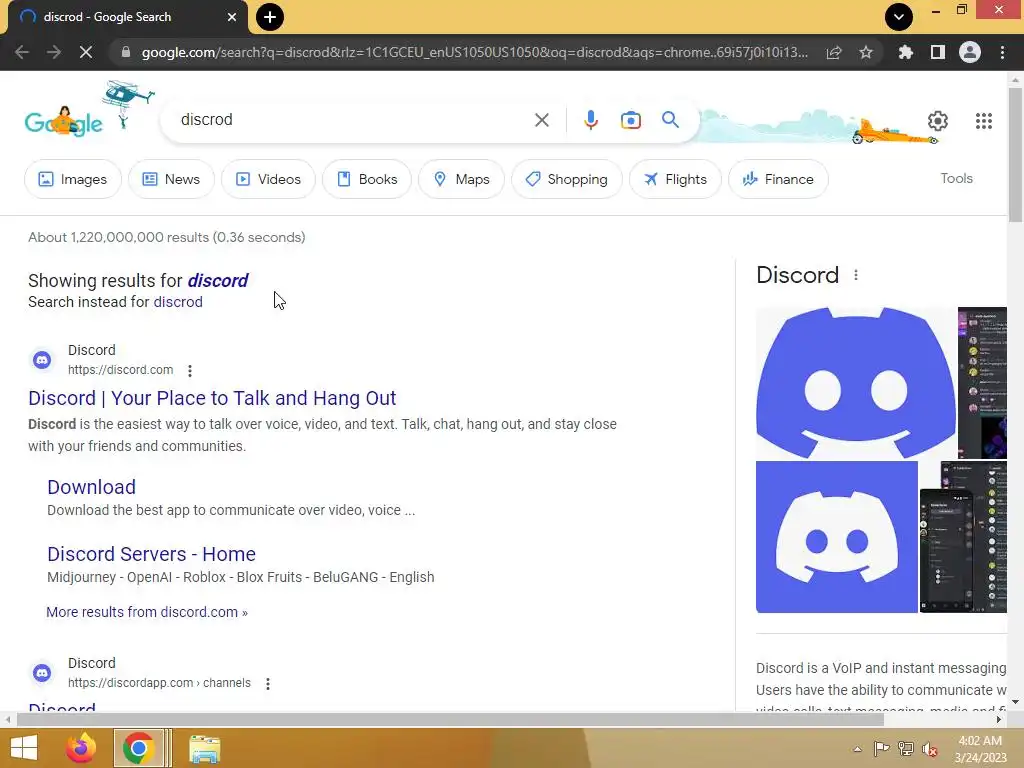Open the Chrome extensions puzzle icon

906,52
